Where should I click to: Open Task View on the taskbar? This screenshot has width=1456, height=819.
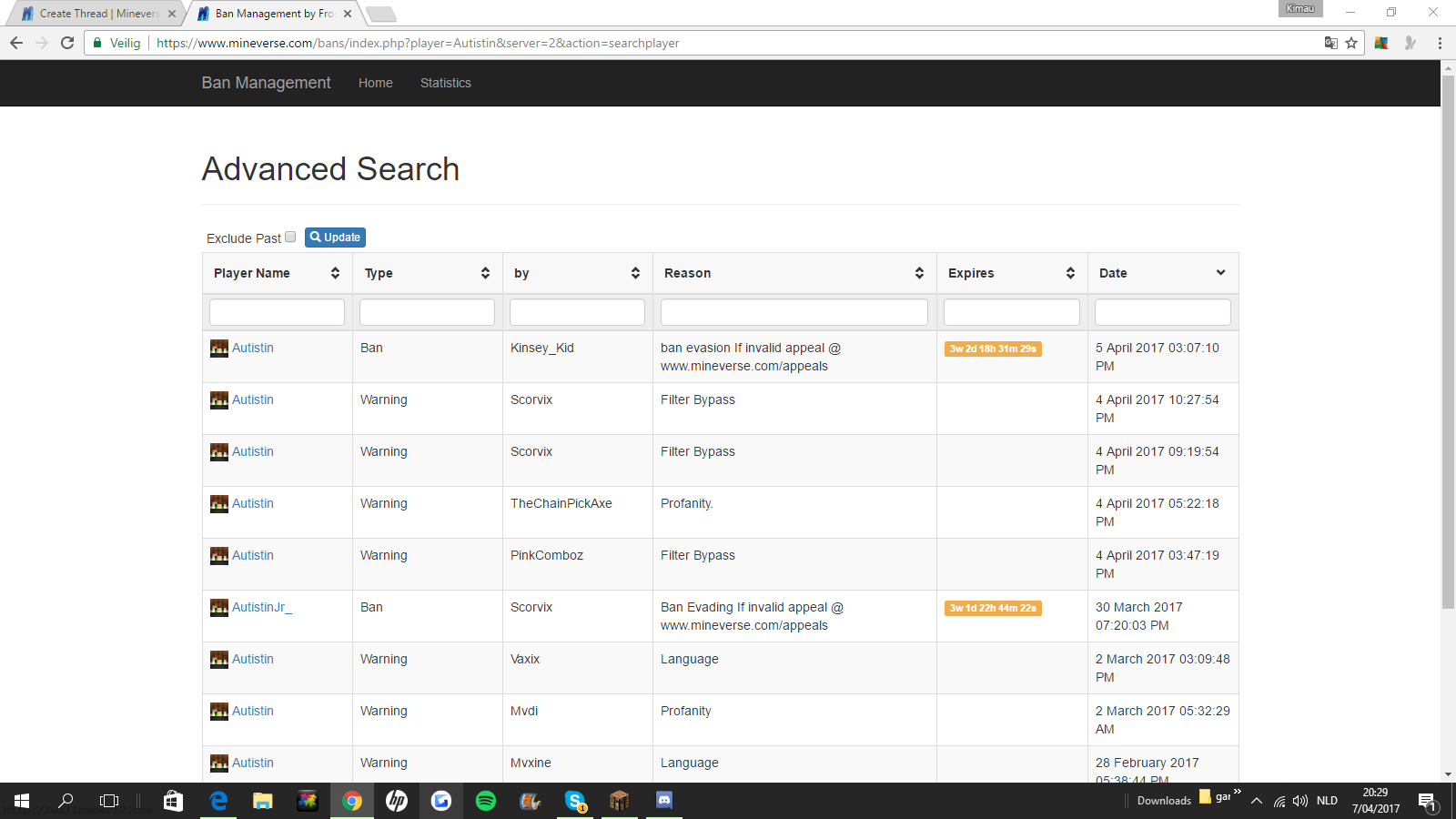pos(109,801)
